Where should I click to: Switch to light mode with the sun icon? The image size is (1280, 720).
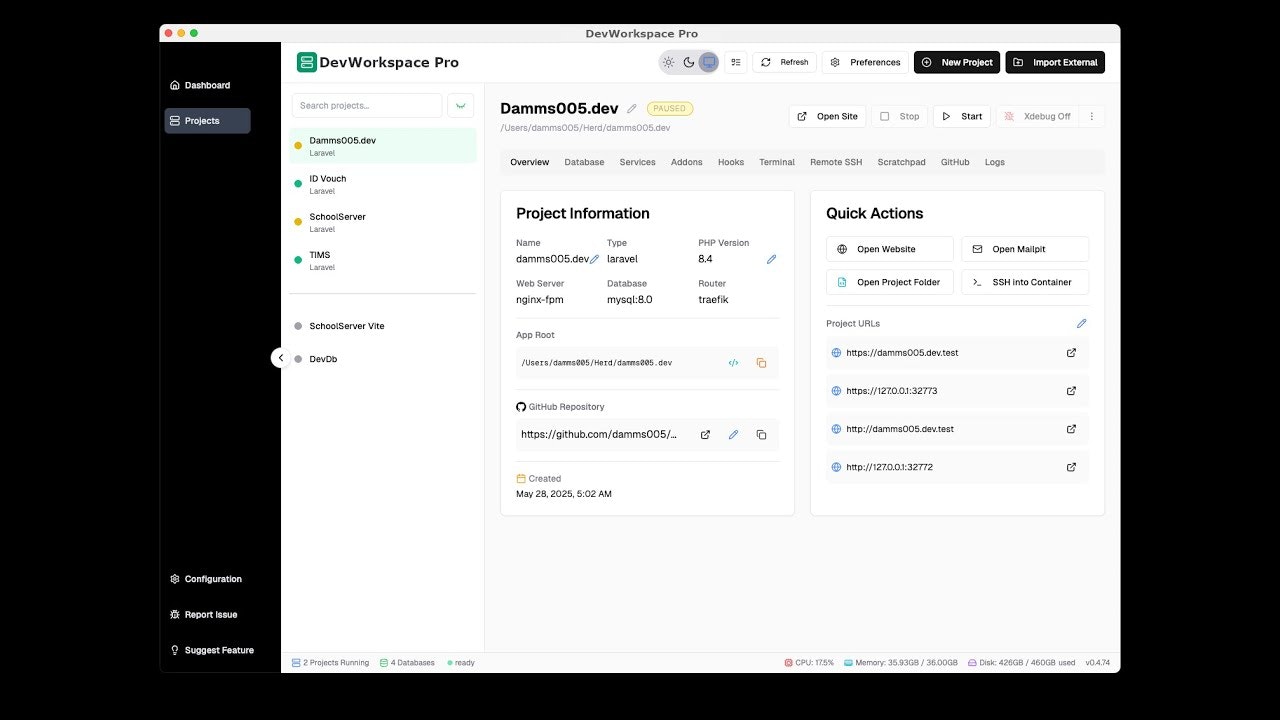668,62
